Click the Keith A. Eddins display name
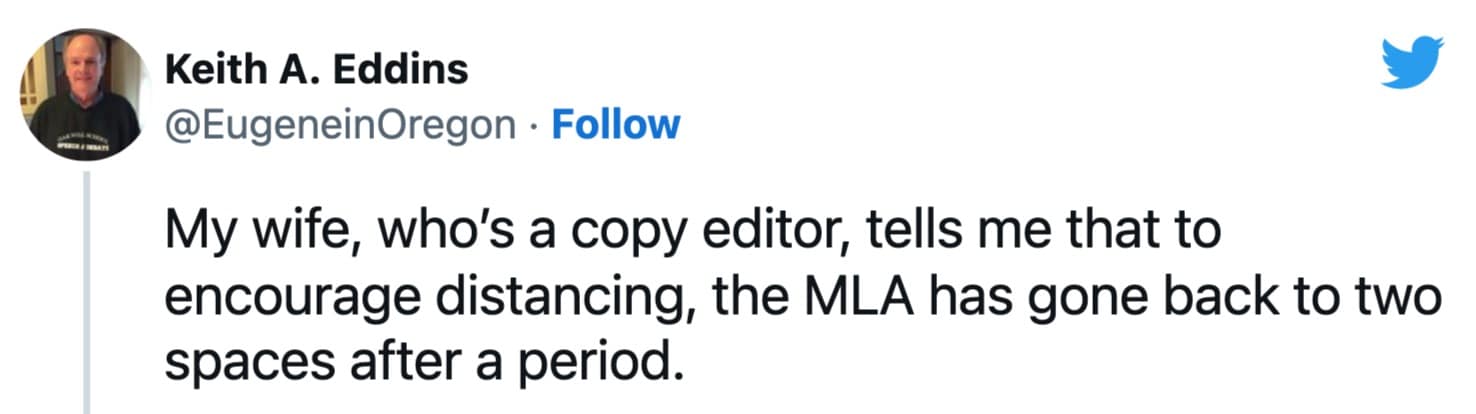Image resolution: width=1476 pixels, height=414 pixels. point(316,69)
